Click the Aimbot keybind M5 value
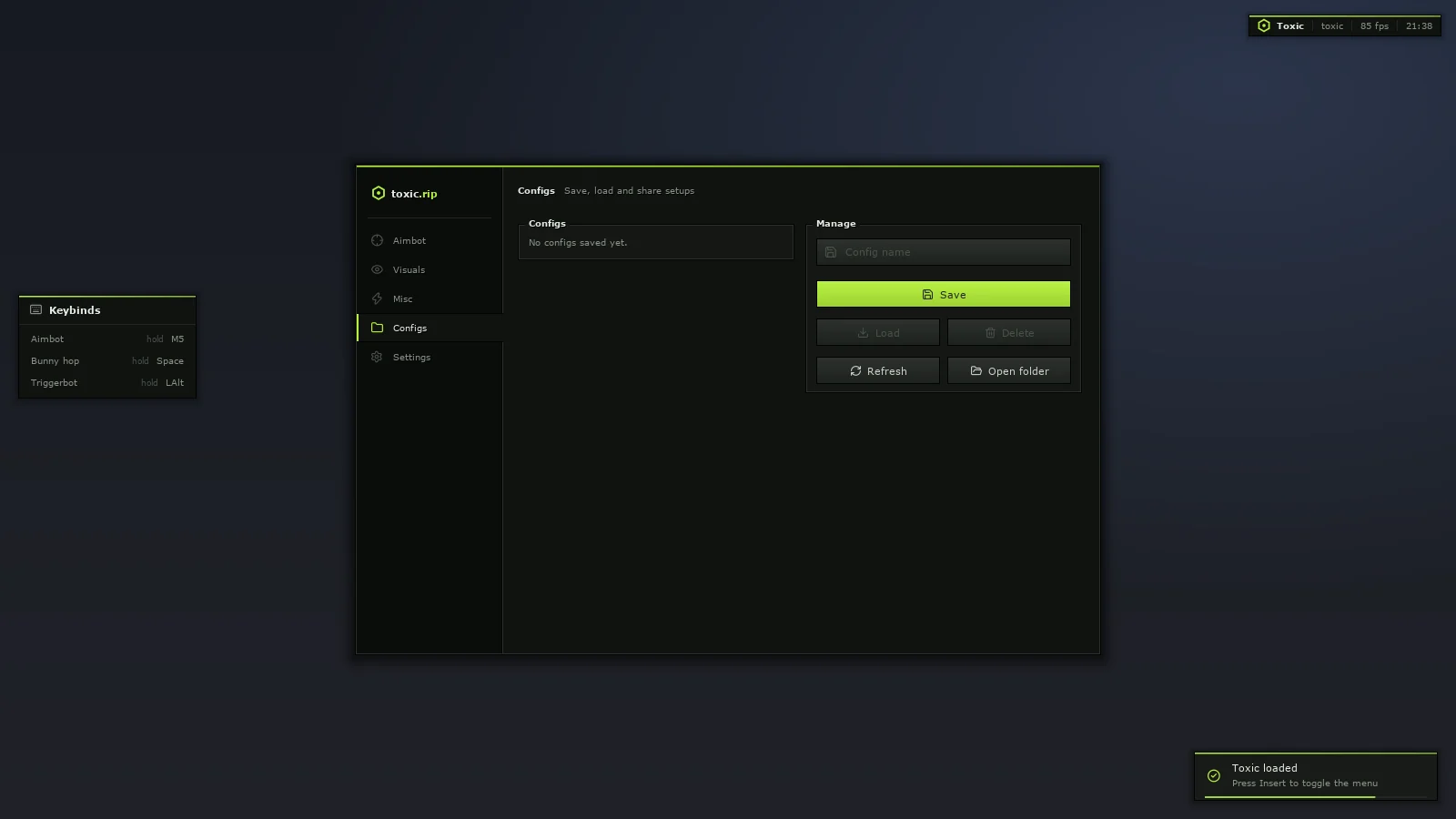The image size is (1456, 819). 177,339
